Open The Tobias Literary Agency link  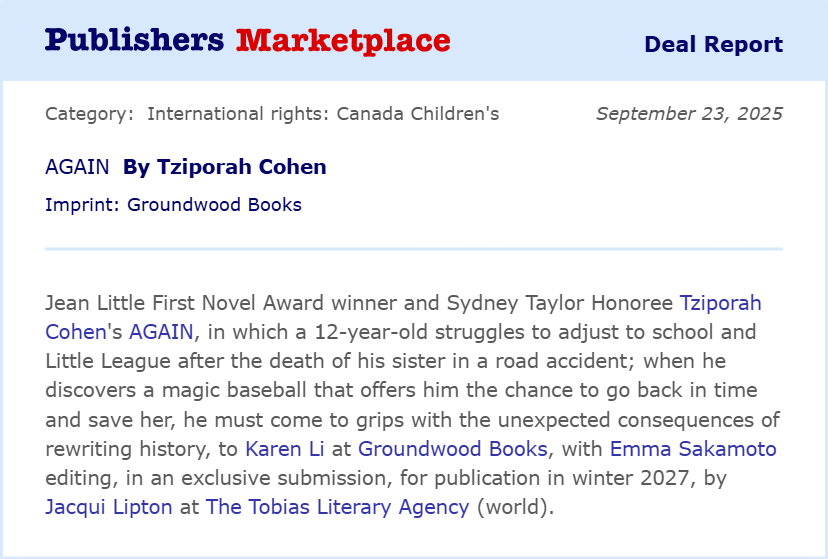point(337,507)
